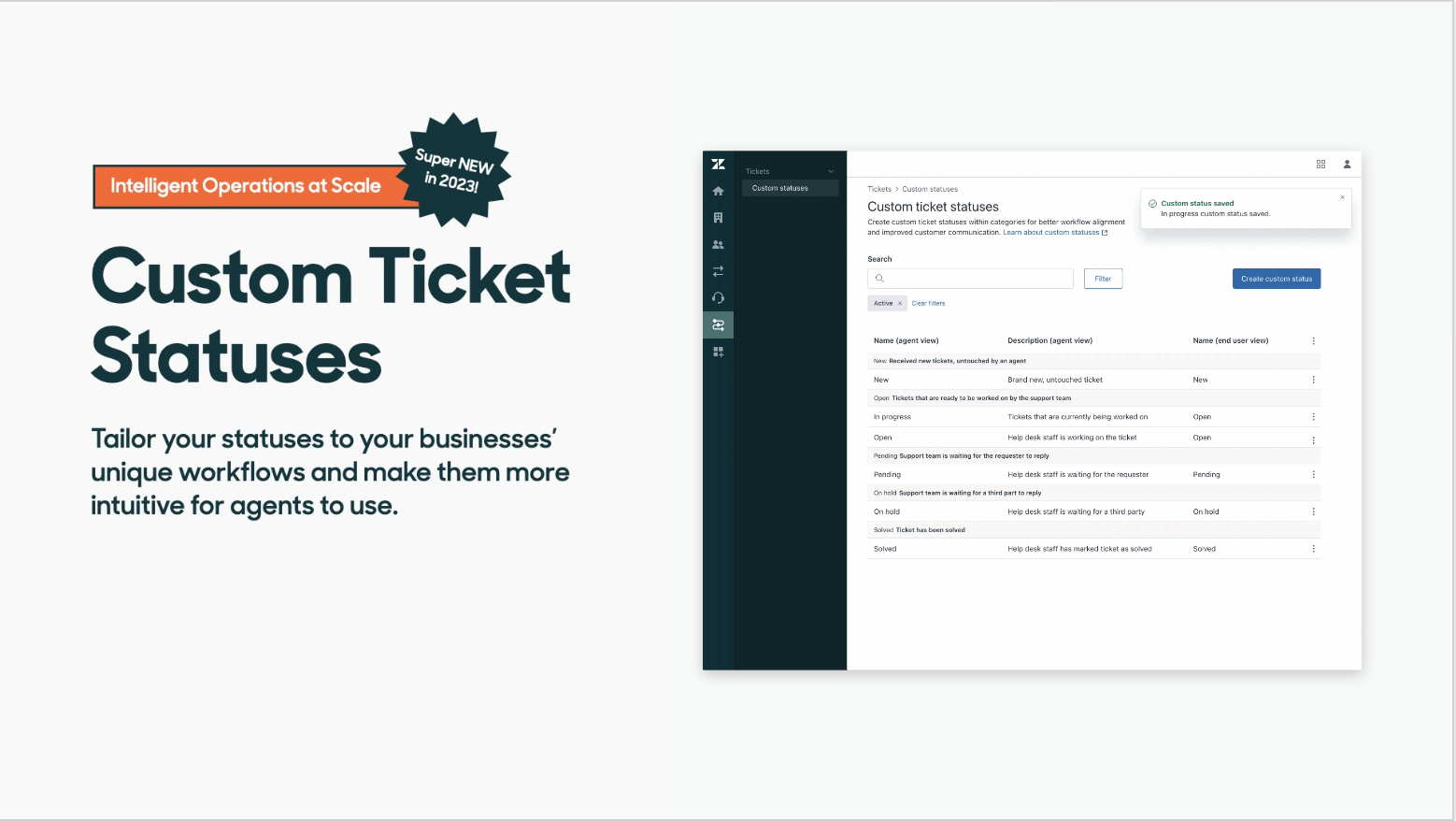The image size is (1456, 821).
Task: Click the status Search input field
Action: (x=972, y=279)
